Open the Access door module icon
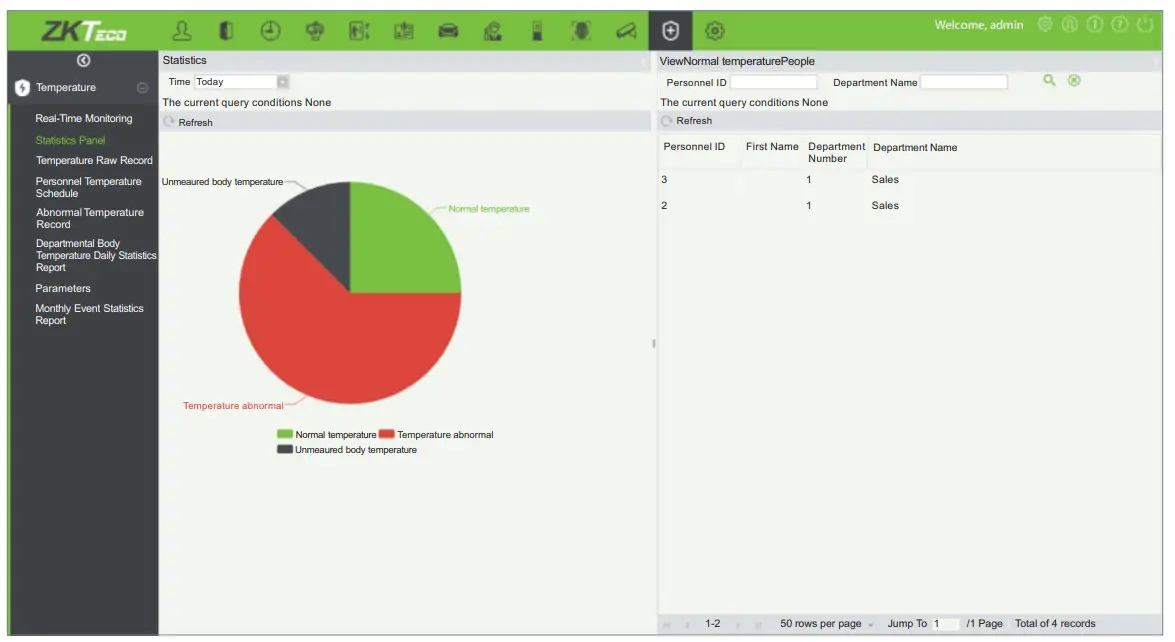 pos(226,31)
